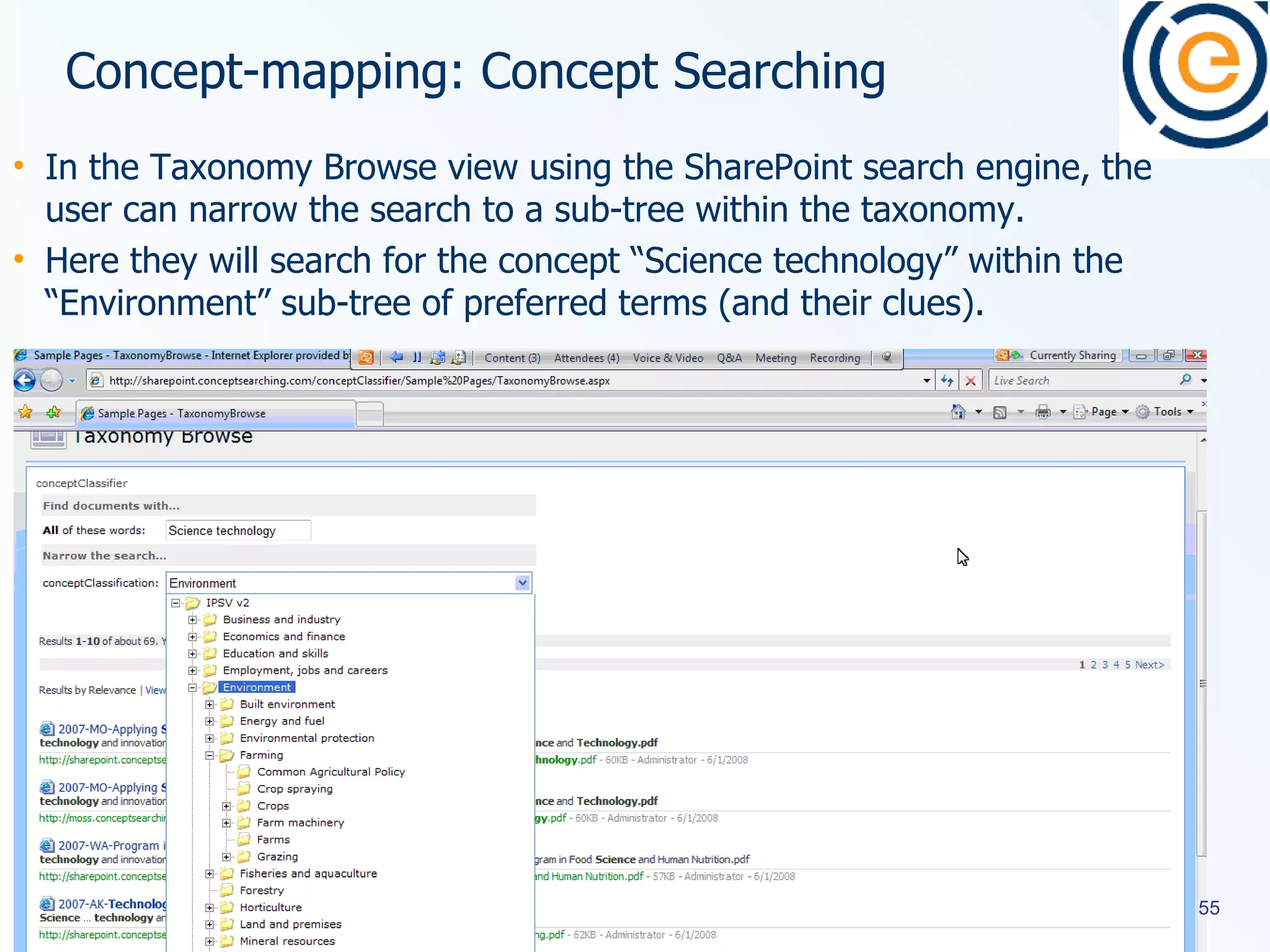Select the Crop spraying folder

point(295,788)
